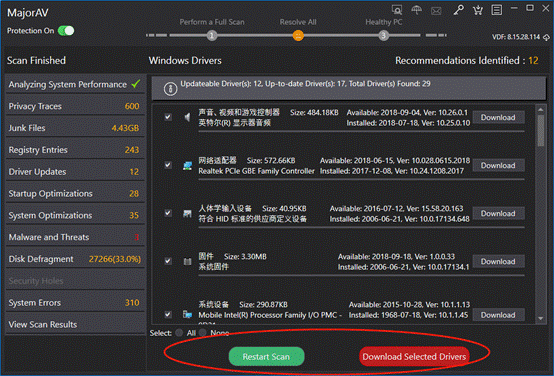The image size is (554, 376).
Task: Click the firmware chip icon at 3.30MB row
Action: 187,262
